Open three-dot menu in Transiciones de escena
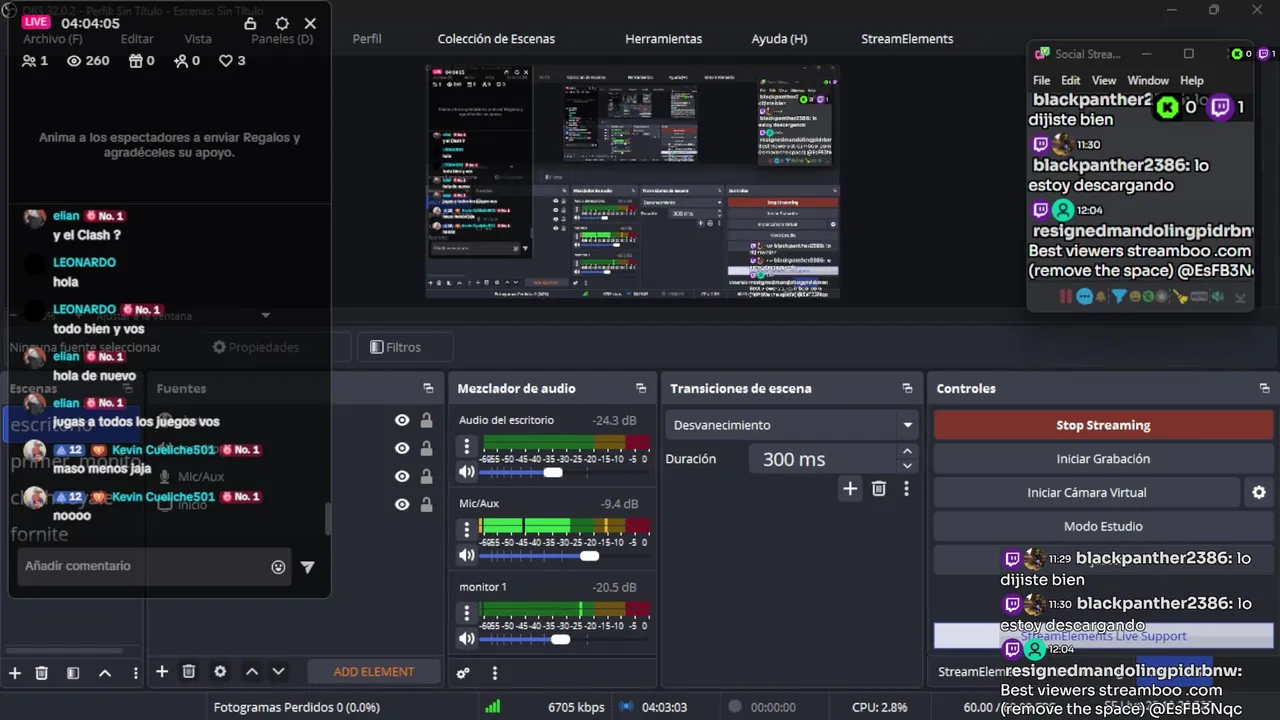 click(x=906, y=488)
